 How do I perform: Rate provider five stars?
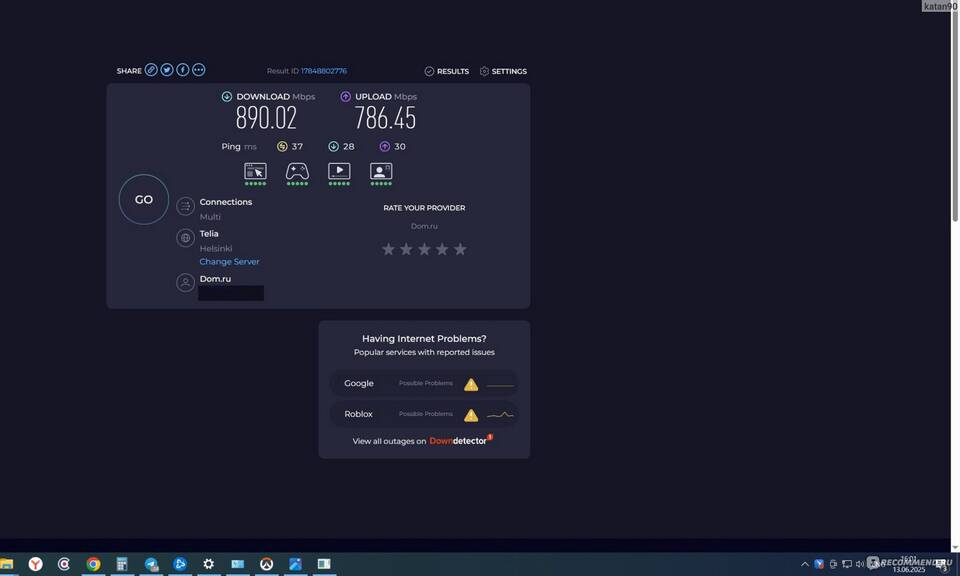(460, 249)
